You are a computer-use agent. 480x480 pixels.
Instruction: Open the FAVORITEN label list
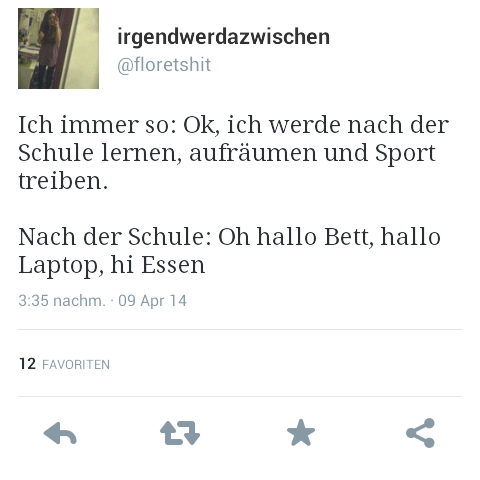click(x=76, y=364)
